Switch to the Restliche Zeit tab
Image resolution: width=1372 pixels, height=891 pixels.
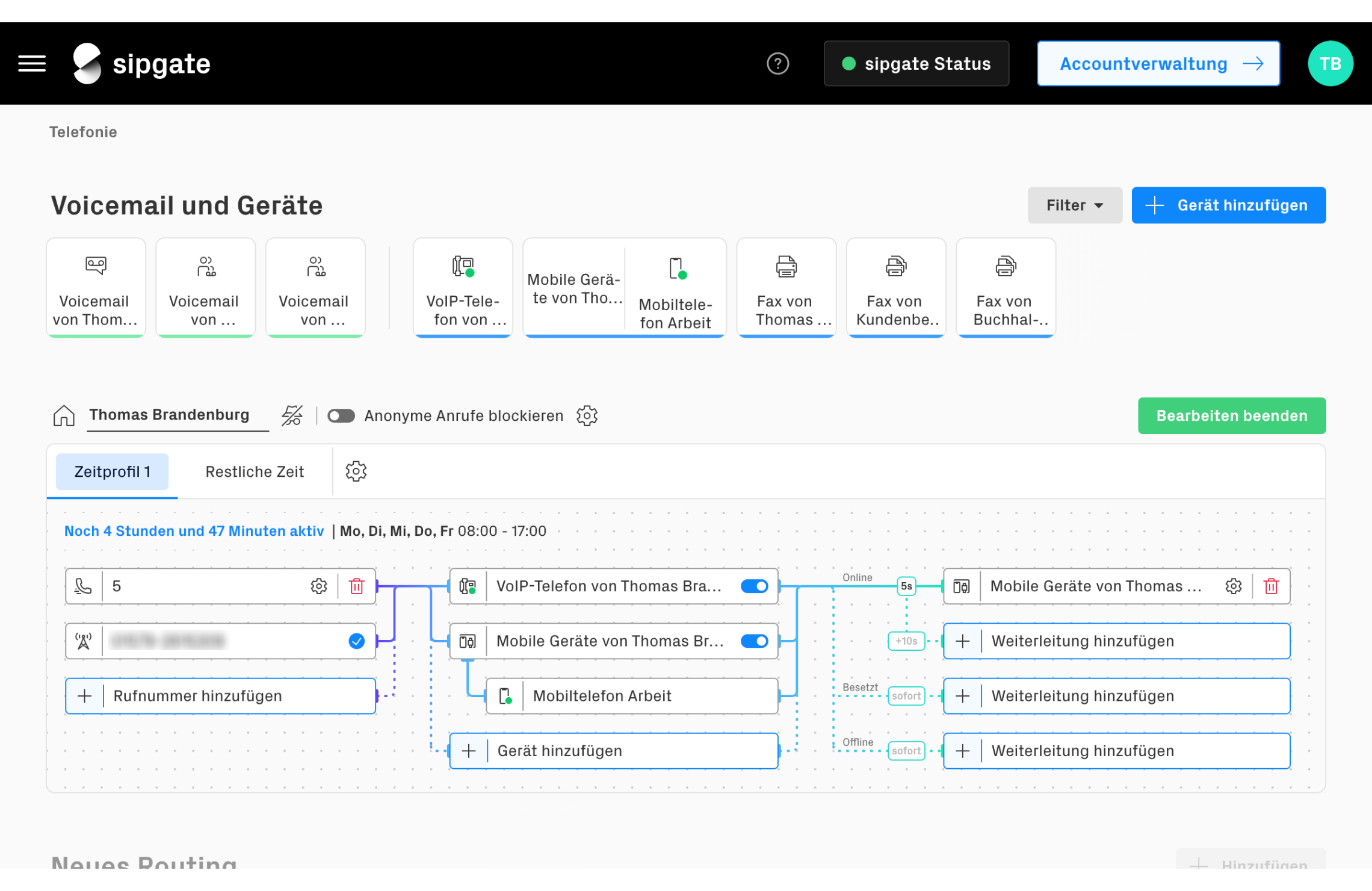pos(255,471)
